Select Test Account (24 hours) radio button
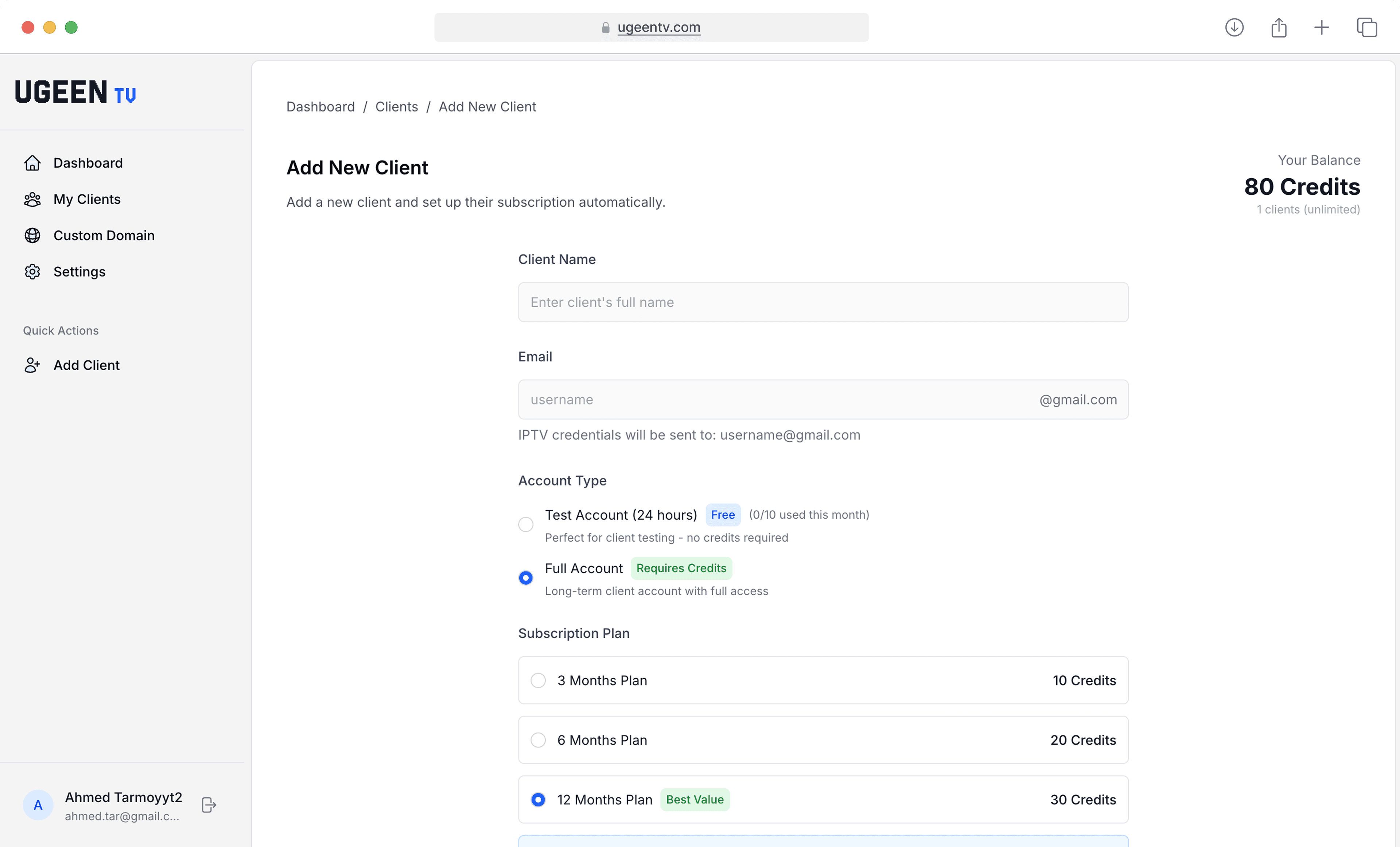This screenshot has height=847, width=1400. coord(526,524)
